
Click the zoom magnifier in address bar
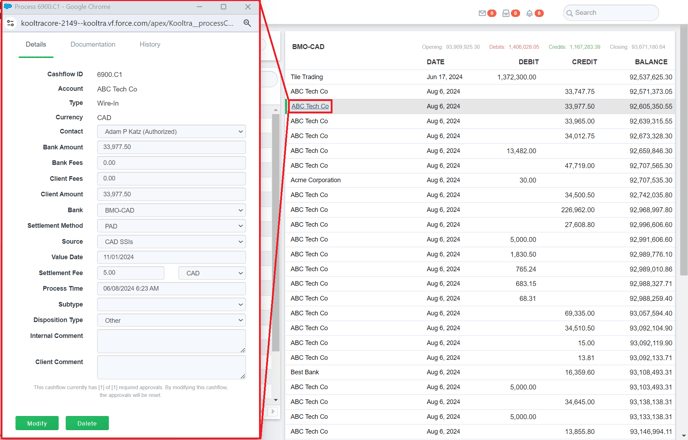coord(247,23)
